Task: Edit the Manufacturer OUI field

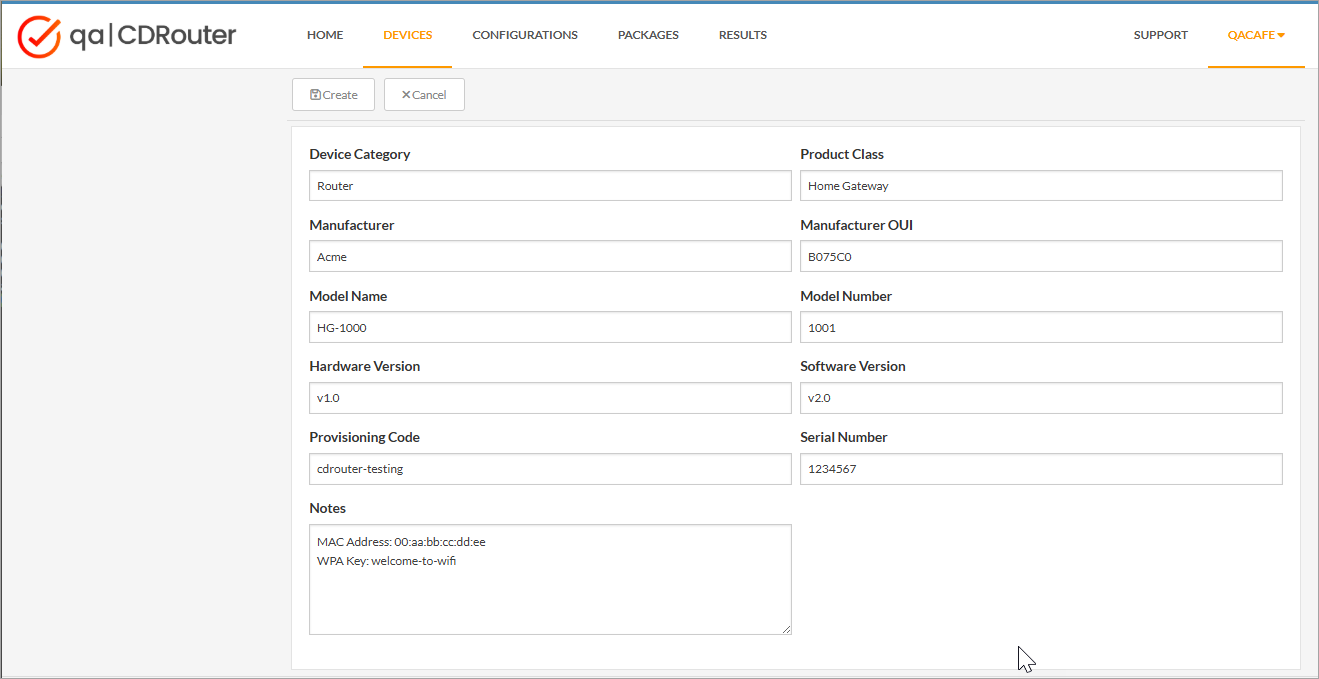Action: click(1041, 256)
